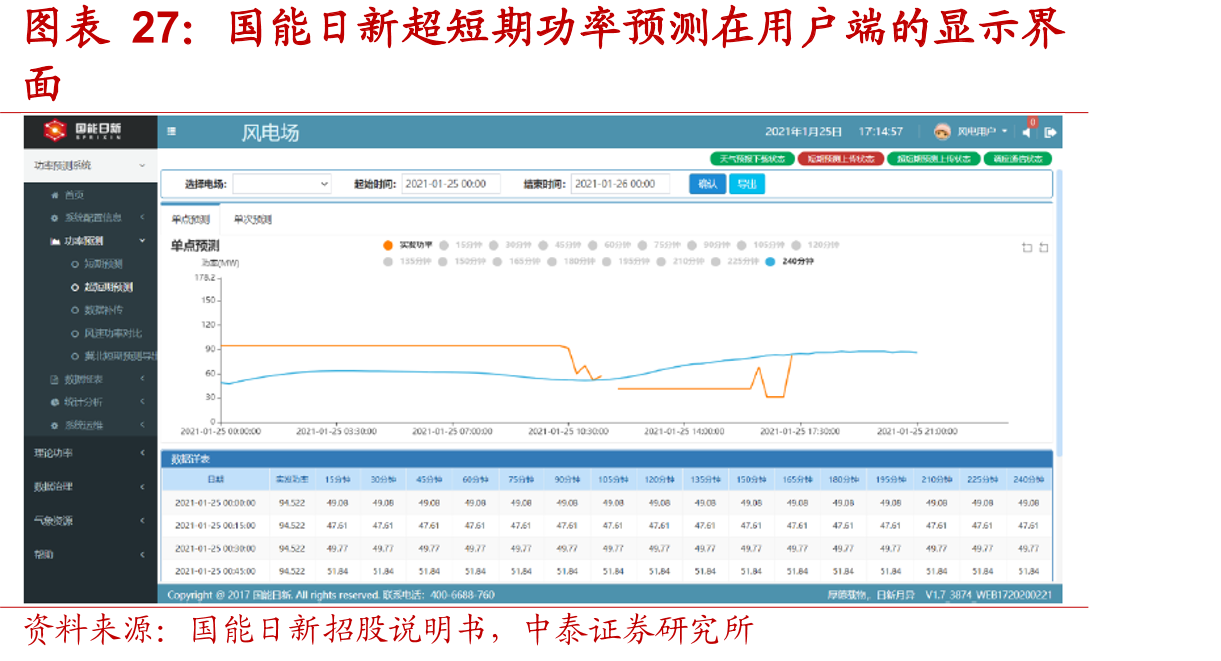This screenshot has width=1221, height=661.
Task: Click the 导出 export button
Action: coord(747,184)
